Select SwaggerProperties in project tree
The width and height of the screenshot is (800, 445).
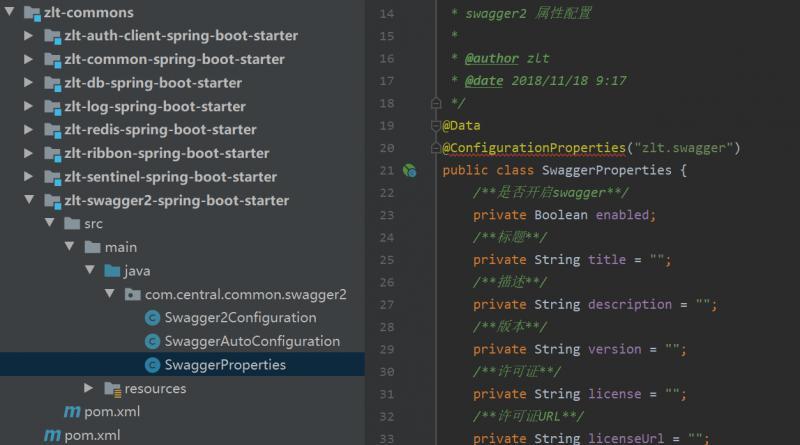[x=225, y=365]
